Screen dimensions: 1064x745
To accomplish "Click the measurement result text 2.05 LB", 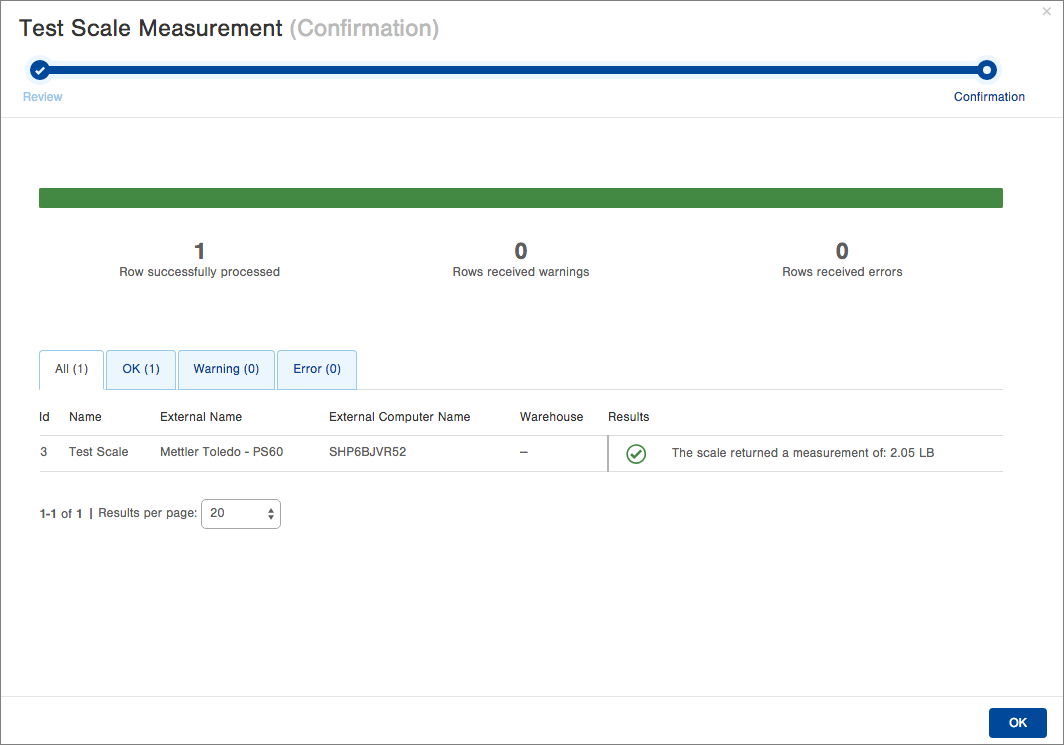I will [x=803, y=453].
